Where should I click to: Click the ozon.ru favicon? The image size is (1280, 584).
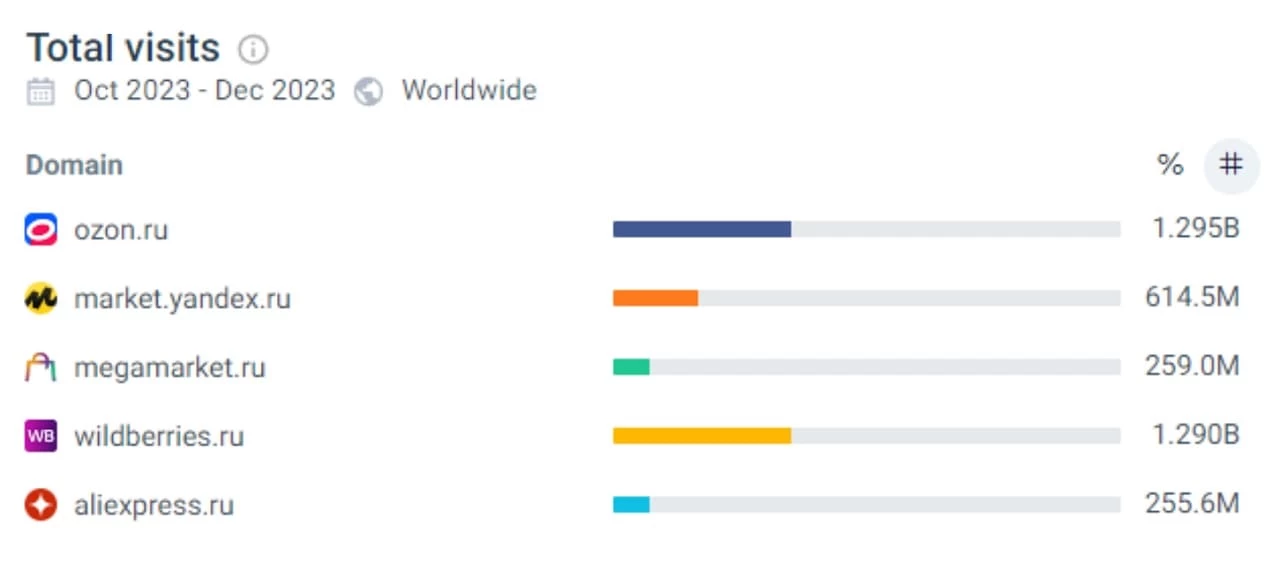click(x=41, y=230)
